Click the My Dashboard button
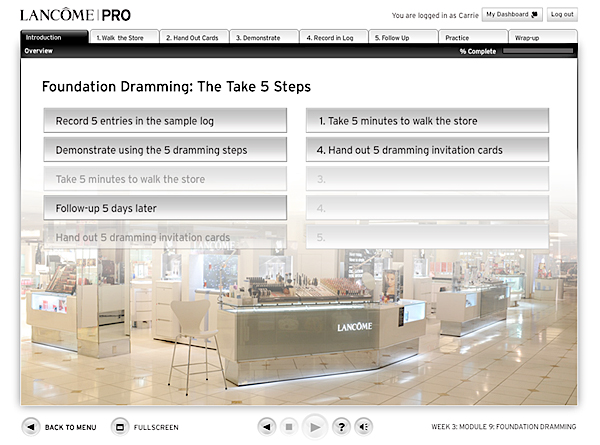Image resolution: width=600 pixels, height=445 pixels. [x=512, y=15]
